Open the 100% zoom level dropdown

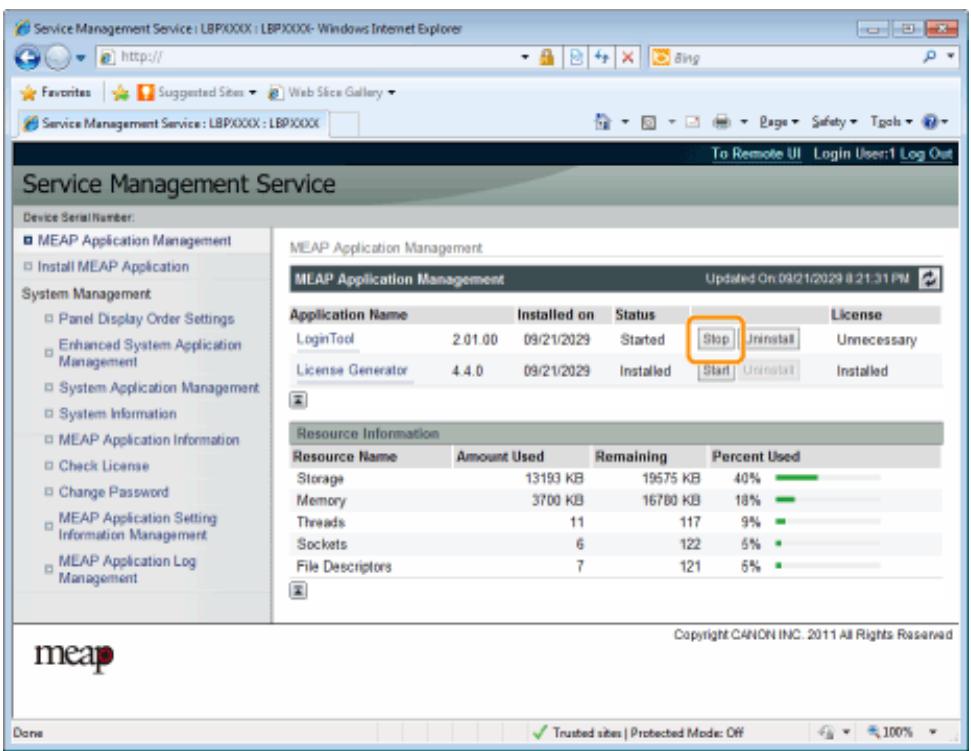(932, 732)
